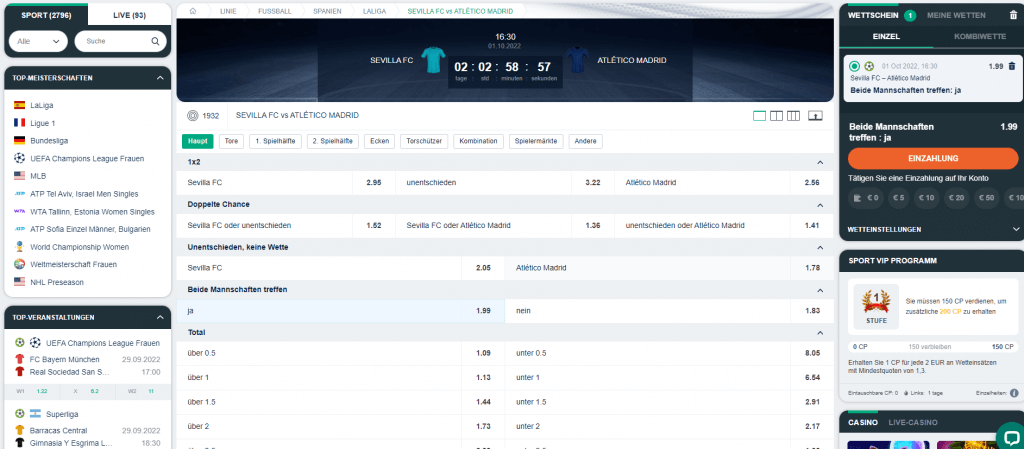Image resolution: width=1024 pixels, height=449 pixels.
Task: Collapse the Total market section
Action: coord(820,333)
